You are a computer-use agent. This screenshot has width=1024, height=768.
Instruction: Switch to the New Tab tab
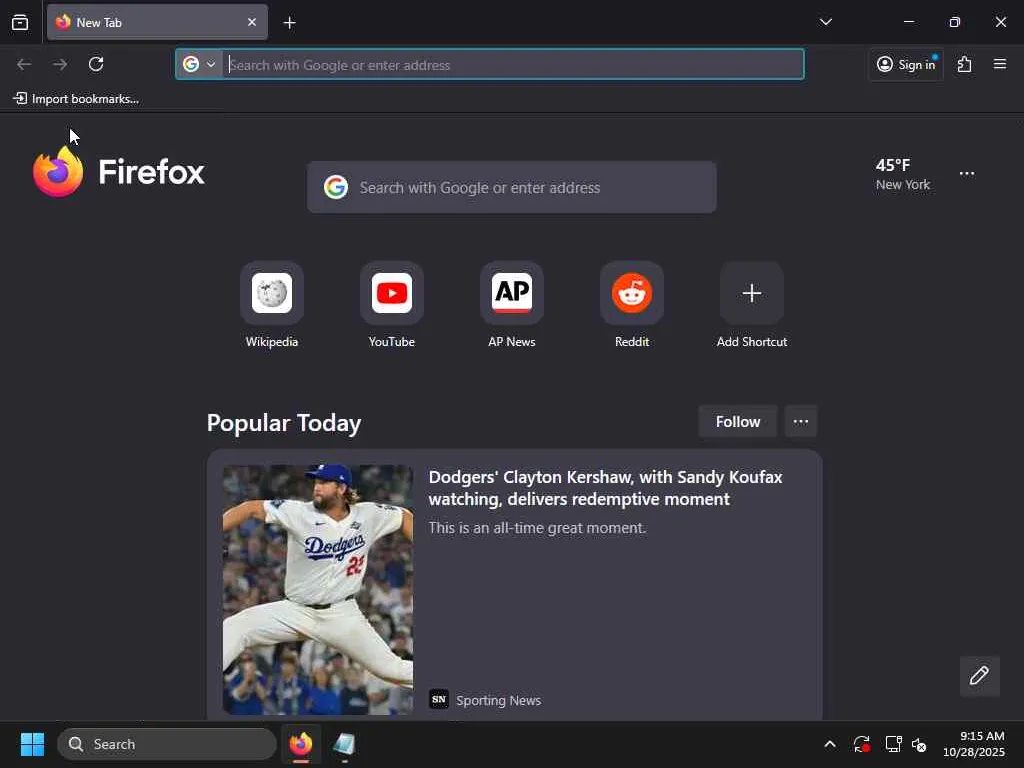tap(157, 22)
